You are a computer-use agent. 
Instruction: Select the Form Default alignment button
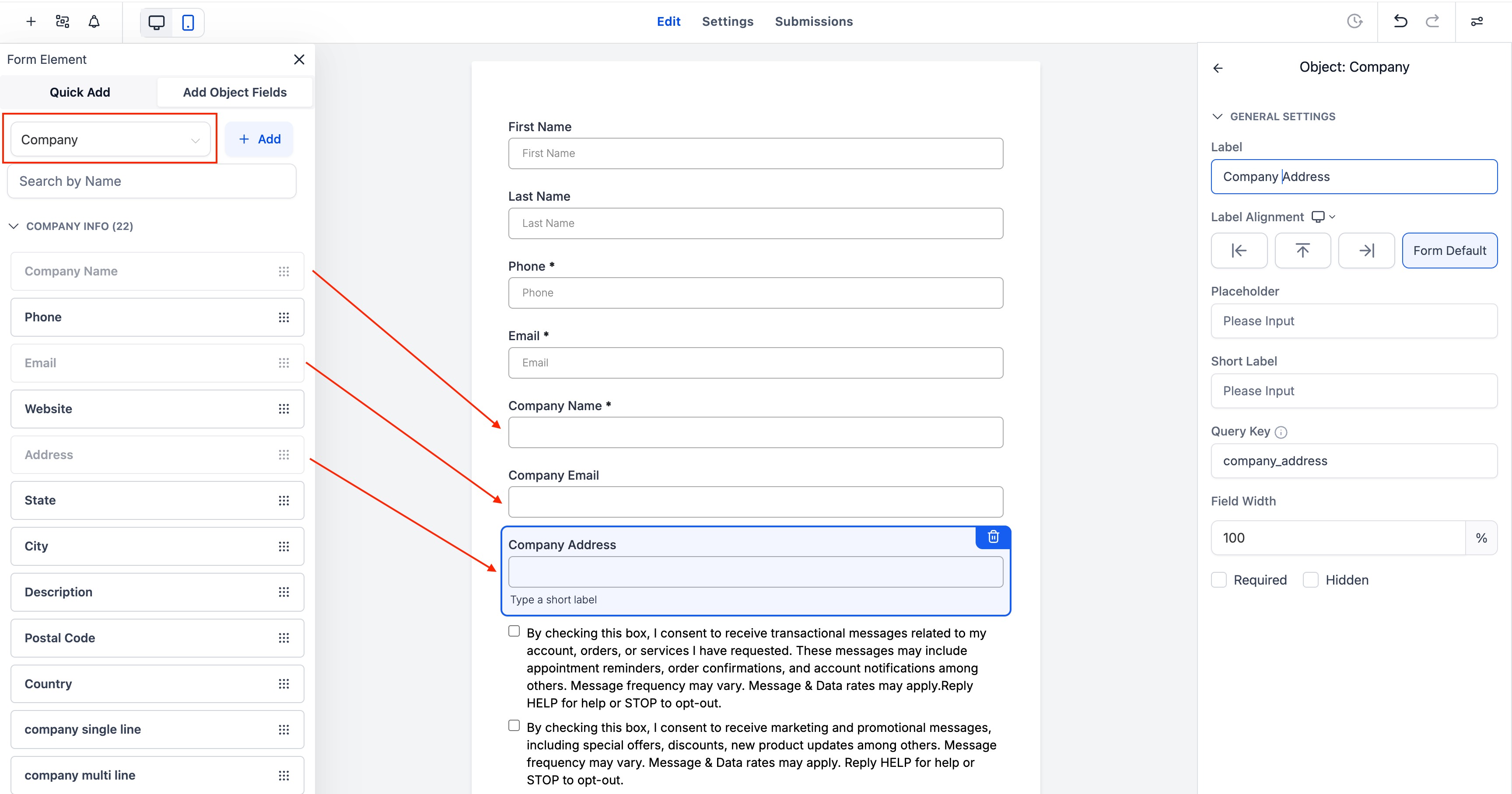coord(1449,251)
